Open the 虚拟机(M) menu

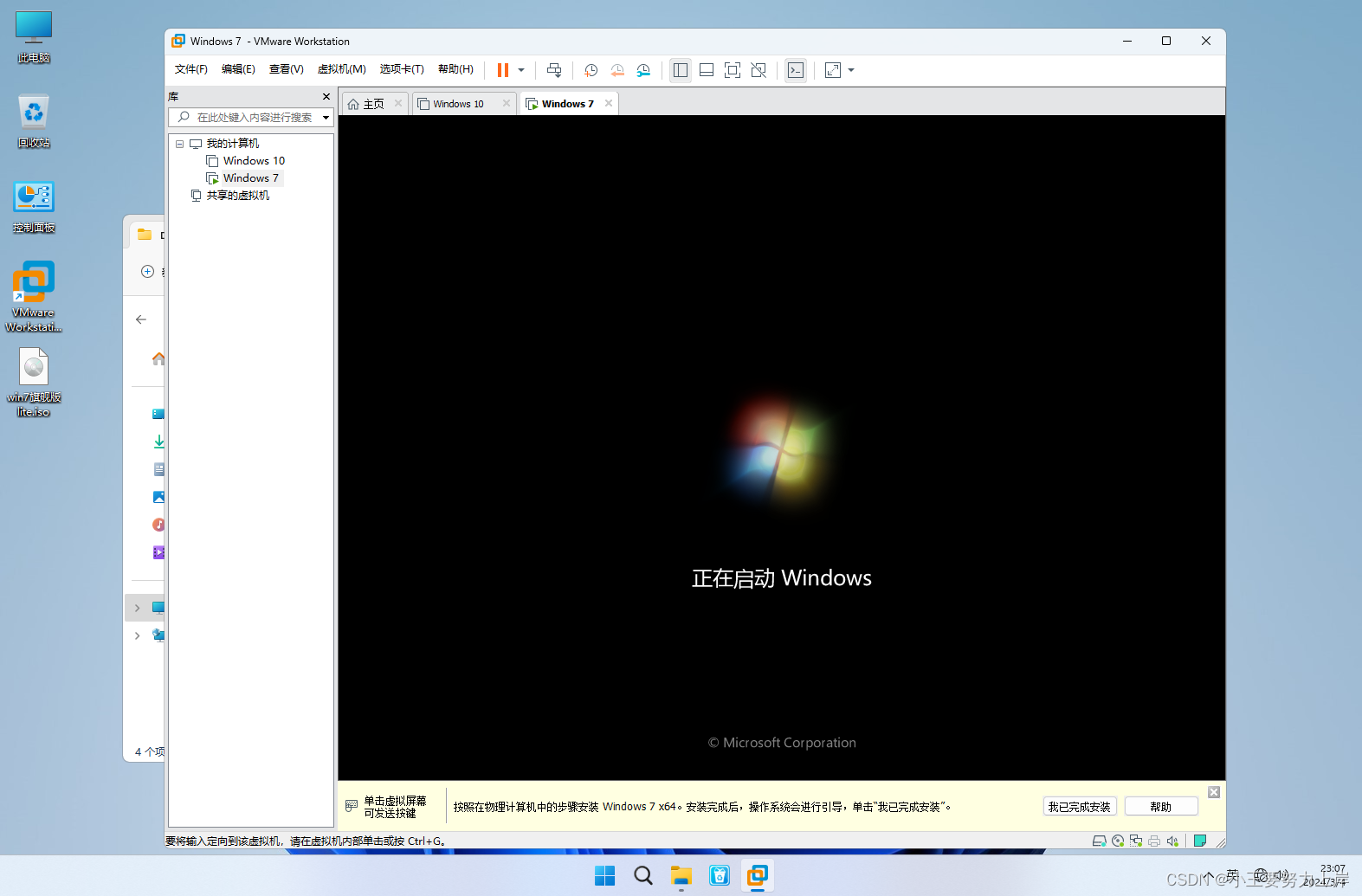pyautogui.click(x=342, y=69)
